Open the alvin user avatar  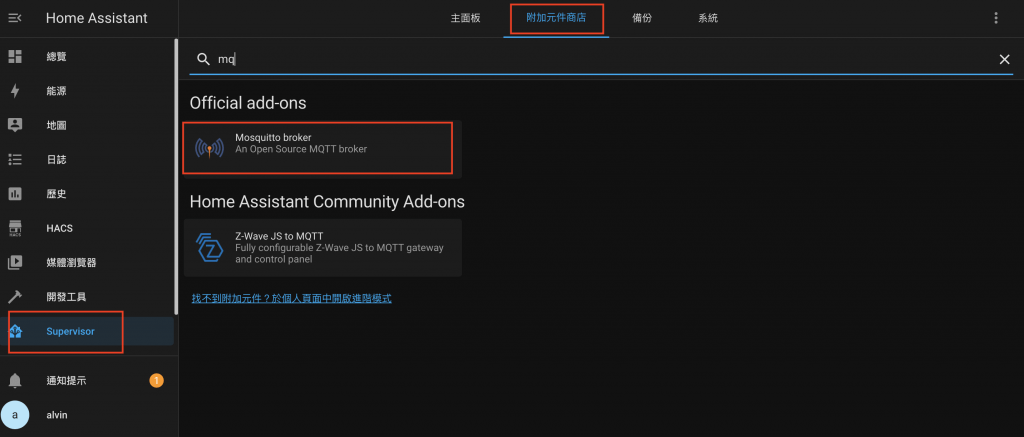[15, 415]
